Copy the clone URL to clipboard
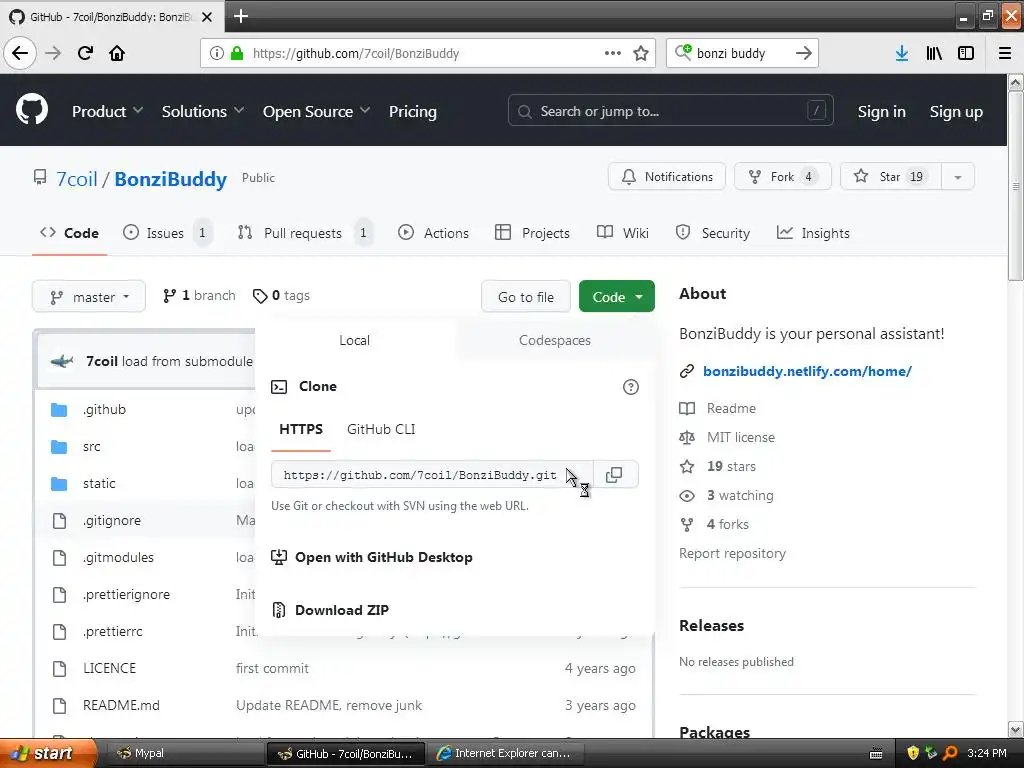Screen dimensions: 1024x768 click(614, 475)
